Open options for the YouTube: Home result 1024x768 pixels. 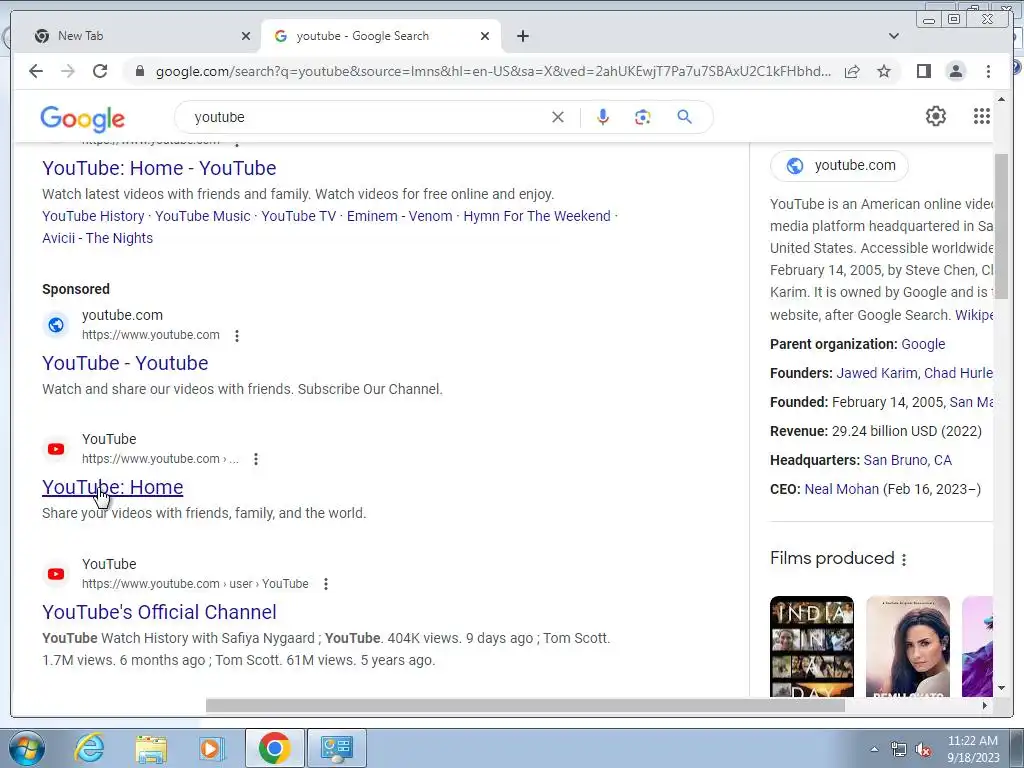(x=256, y=459)
